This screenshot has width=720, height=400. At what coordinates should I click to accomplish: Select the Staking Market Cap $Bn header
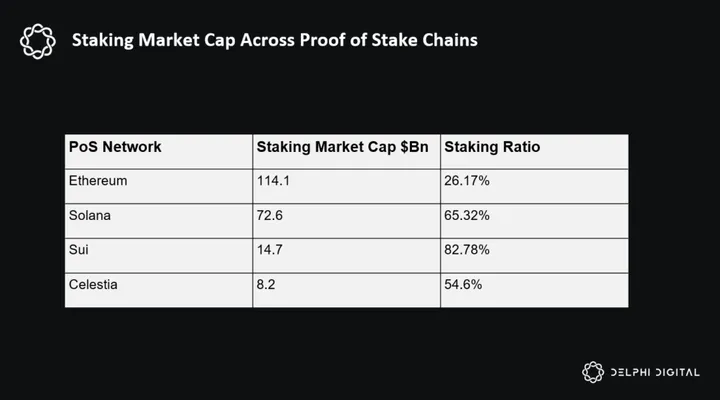[x=342, y=147]
